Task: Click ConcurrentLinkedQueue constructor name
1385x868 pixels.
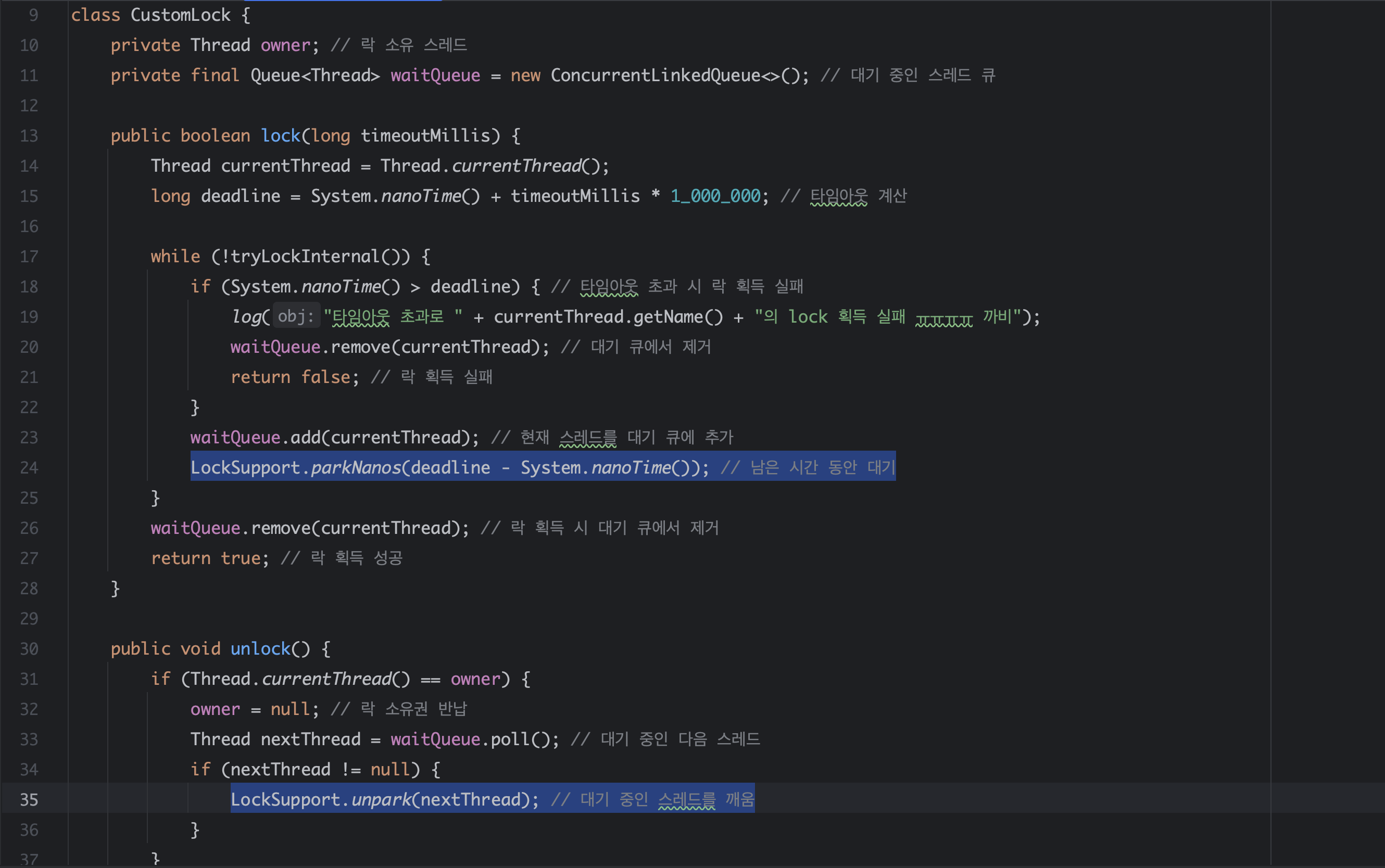Action: [654, 75]
